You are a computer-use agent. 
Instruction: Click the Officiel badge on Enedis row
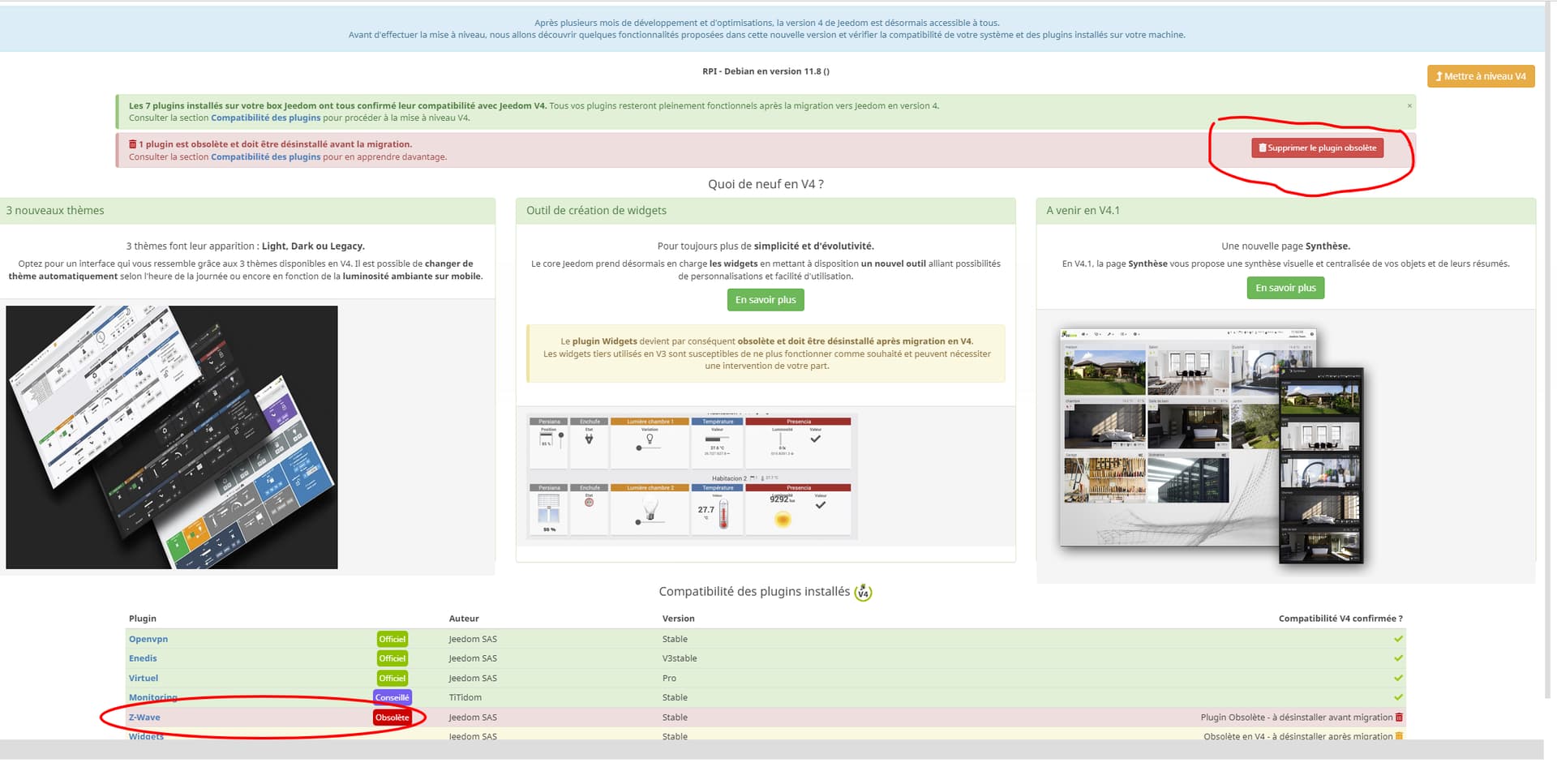pyautogui.click(x=392, y=658)
